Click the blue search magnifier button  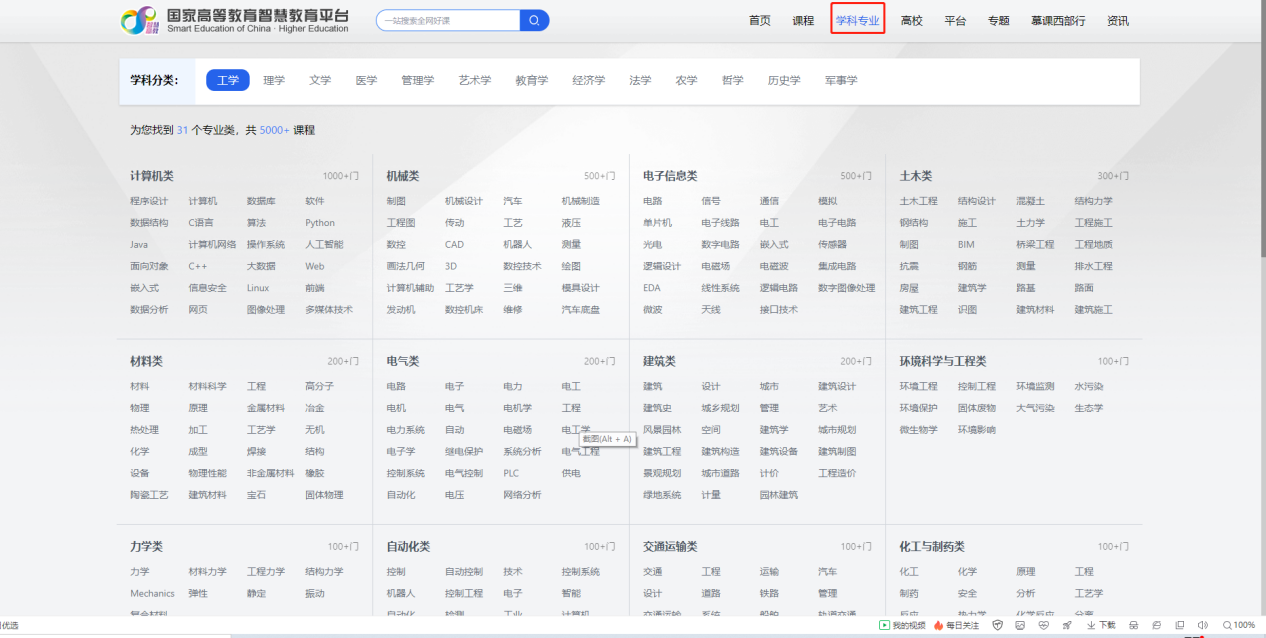[x=534, y=20]
